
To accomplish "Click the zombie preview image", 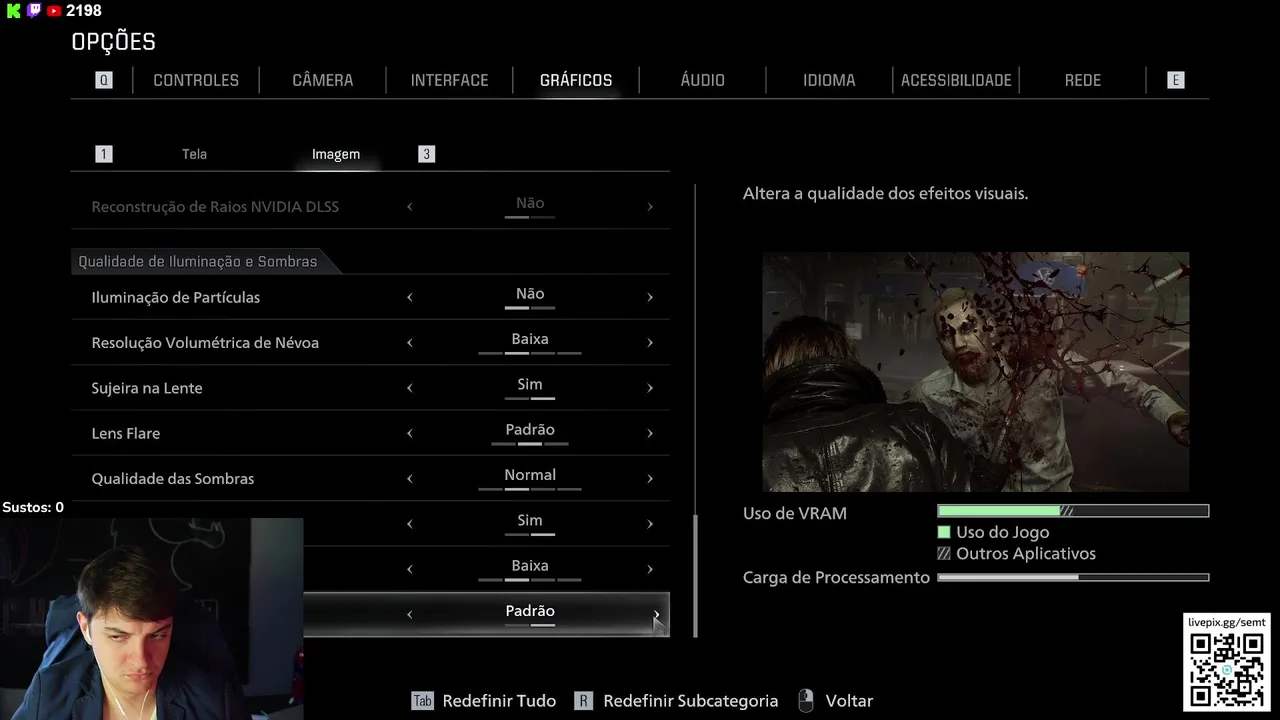I will tap(976, 372).
